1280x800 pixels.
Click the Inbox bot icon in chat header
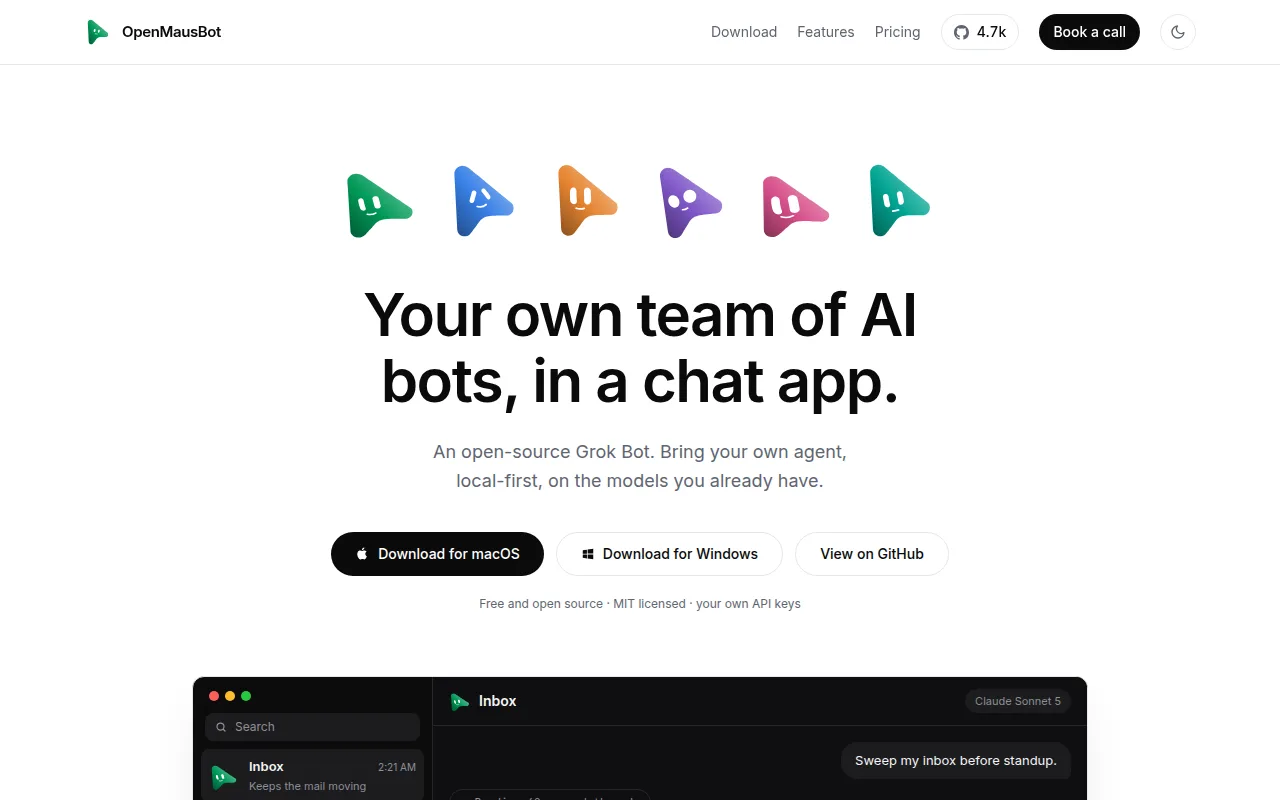460,702
